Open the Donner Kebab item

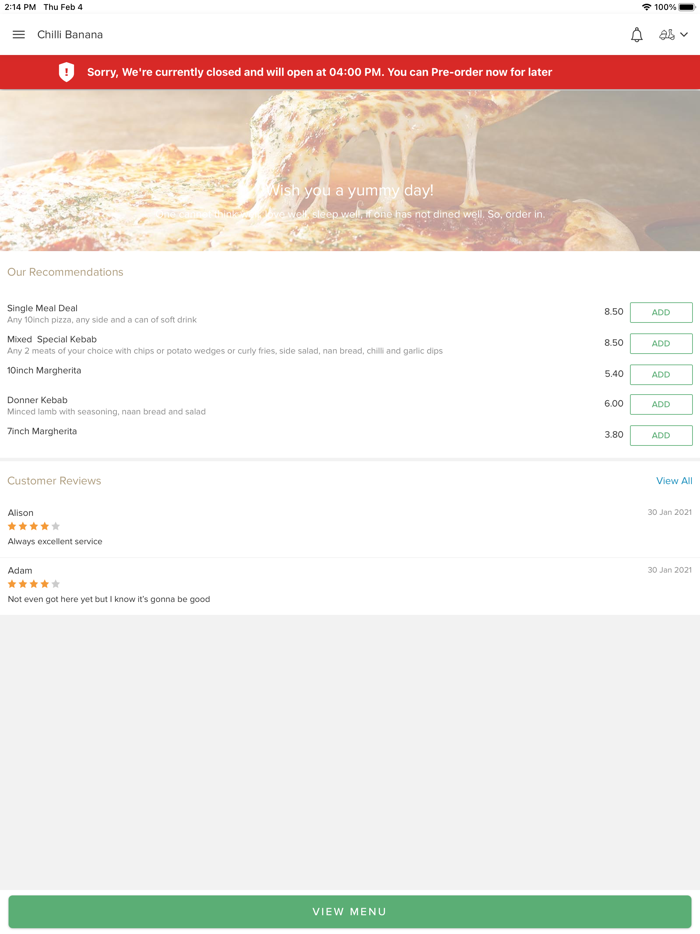click(37, 400)
